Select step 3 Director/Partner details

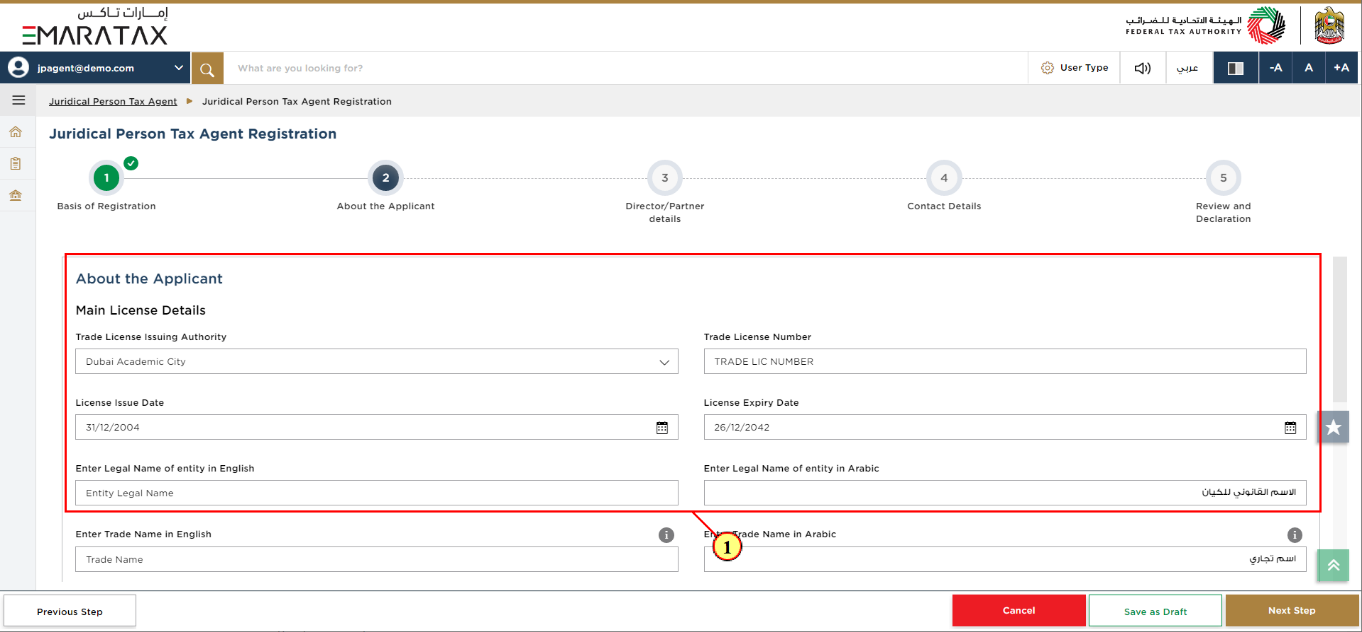coord(664,178)
